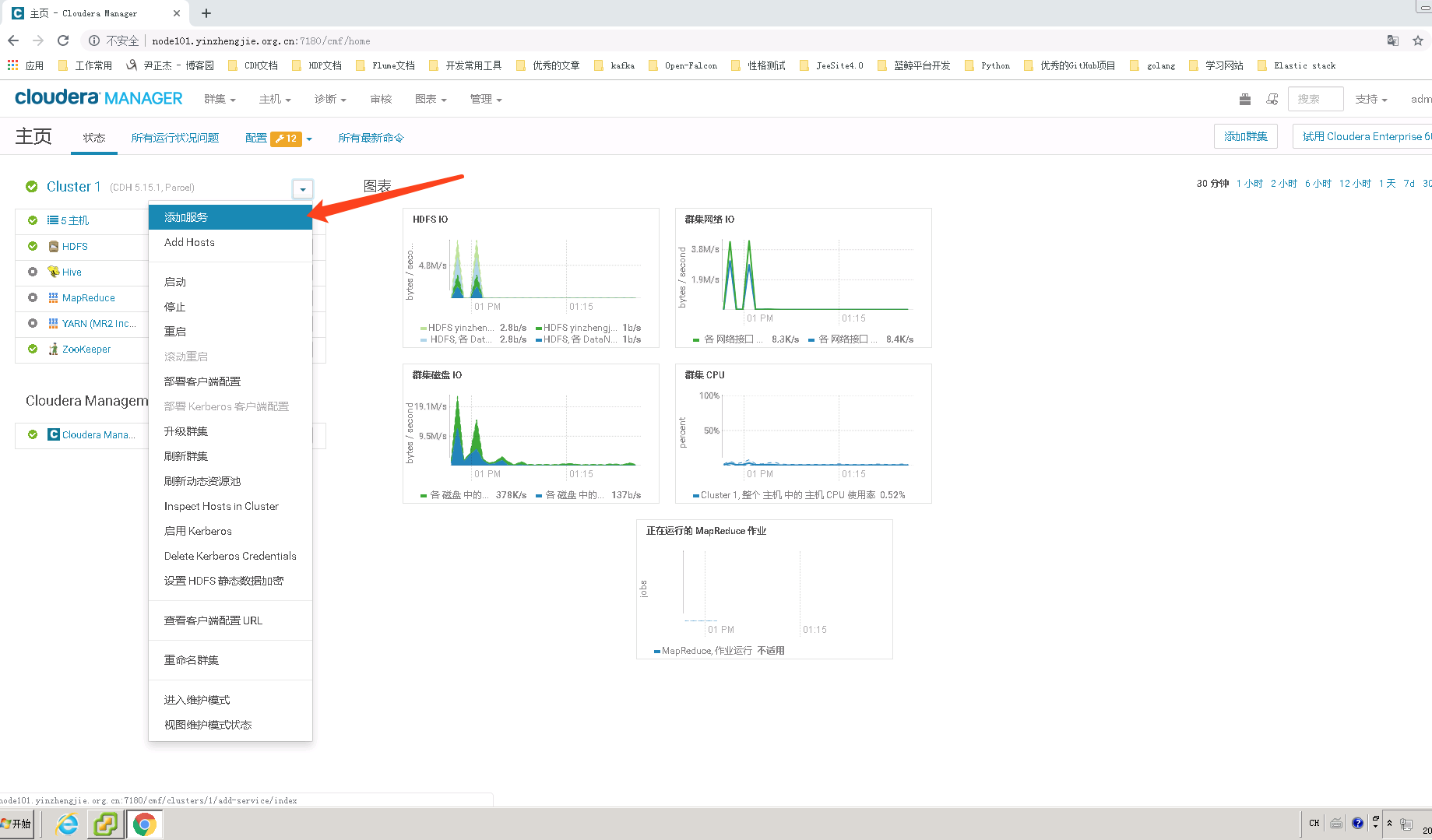Open the Parcels package icon
This screenshot has width=1432, height=840.
(1244, 99)
